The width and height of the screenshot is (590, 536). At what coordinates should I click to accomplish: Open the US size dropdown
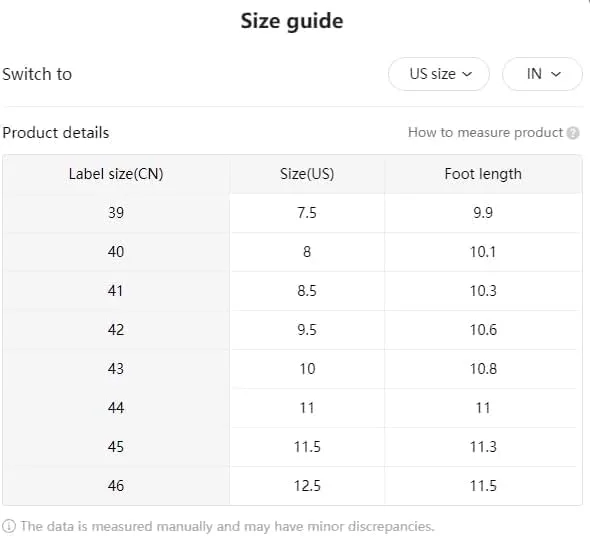coord(439,74)
